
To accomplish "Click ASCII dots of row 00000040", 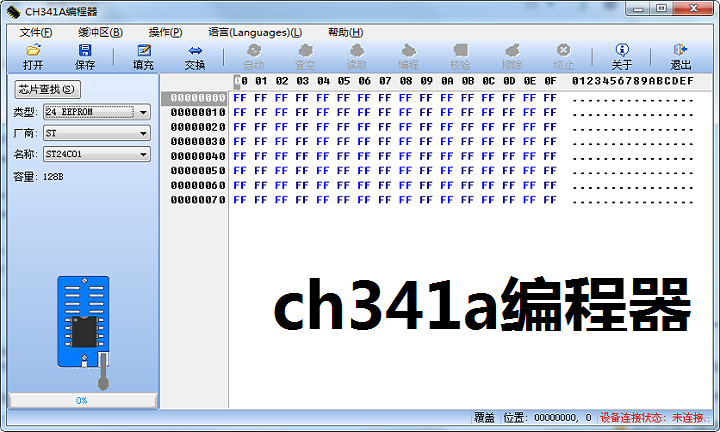I will 633,158.
